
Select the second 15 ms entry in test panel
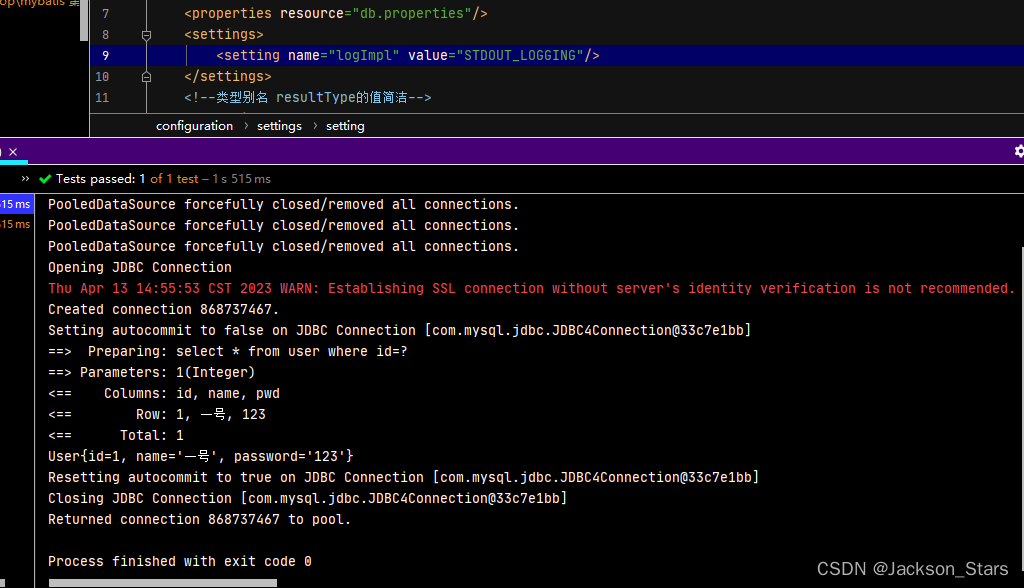[14, 224]
